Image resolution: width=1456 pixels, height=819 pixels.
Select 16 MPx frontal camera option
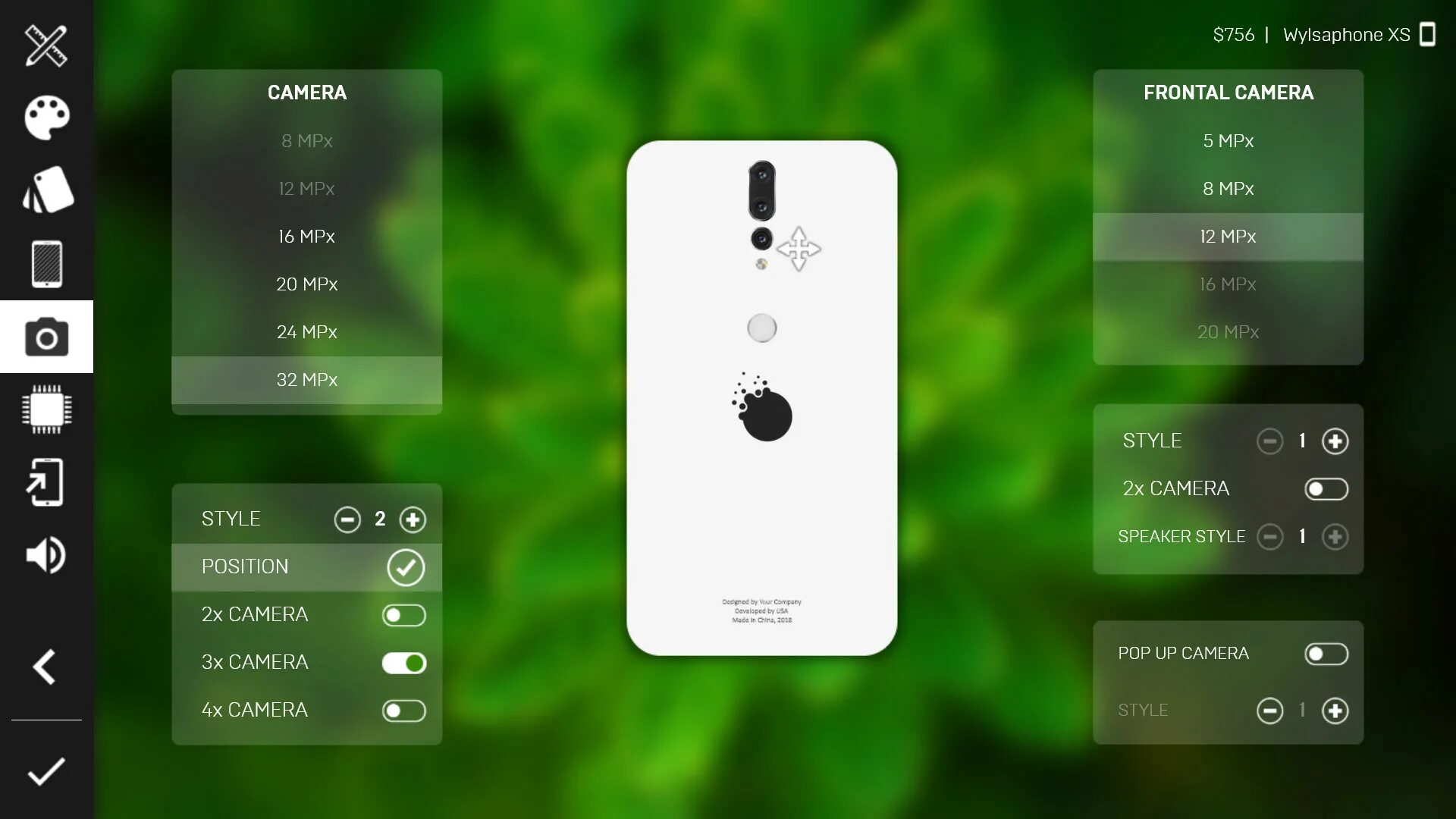[x=1228, y=283]
